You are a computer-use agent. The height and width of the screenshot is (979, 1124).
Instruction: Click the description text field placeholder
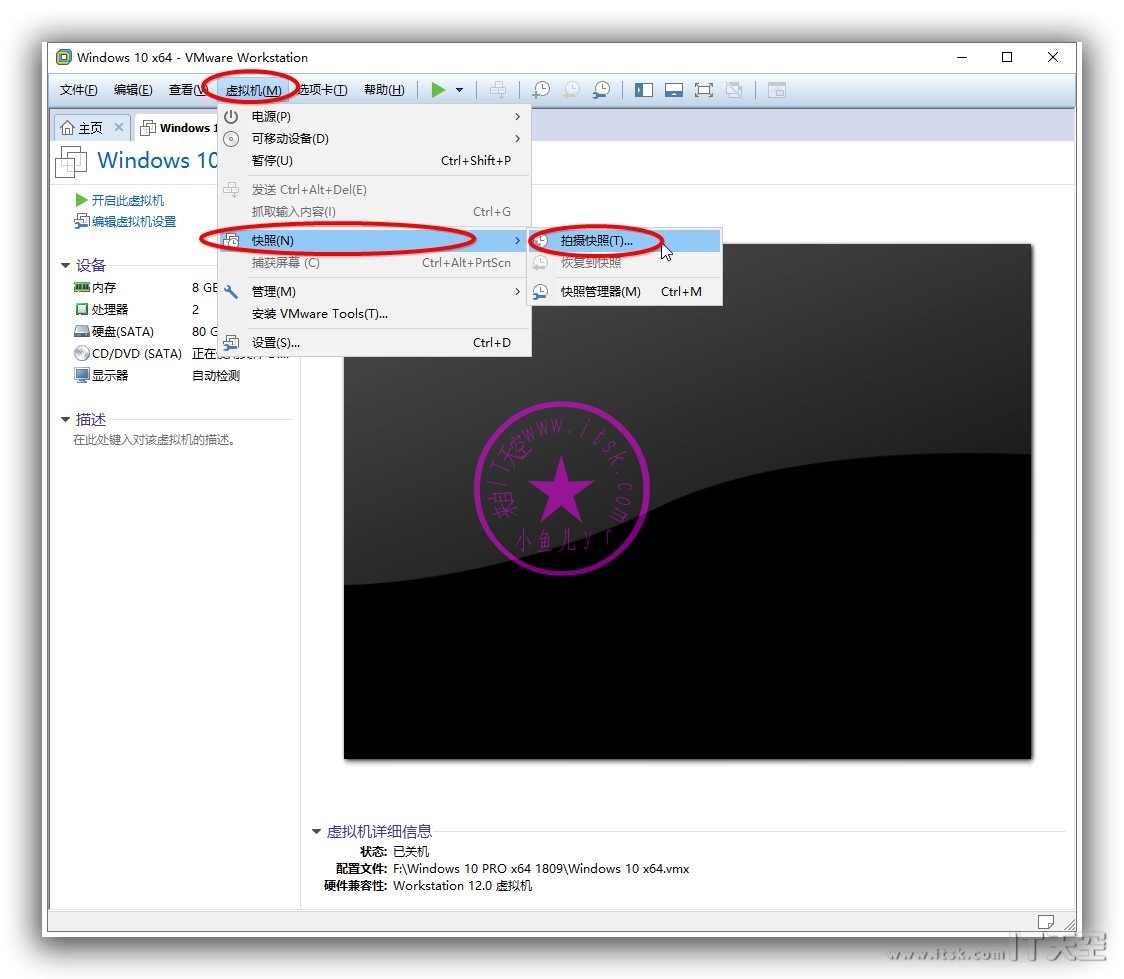[154, 440]
